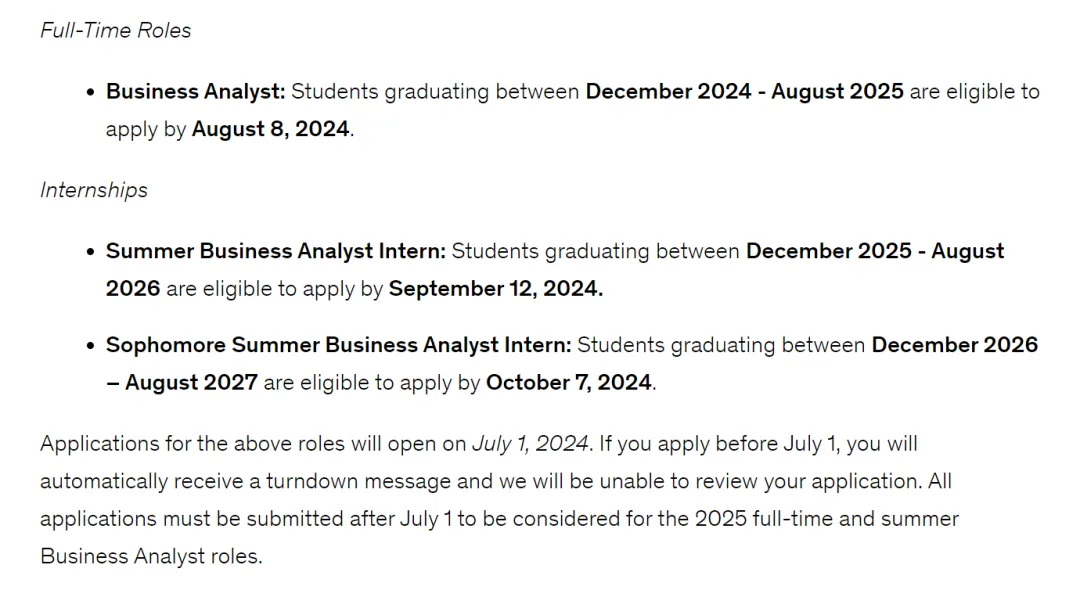Click the December 2025 - August text

(x=875, y=251)
